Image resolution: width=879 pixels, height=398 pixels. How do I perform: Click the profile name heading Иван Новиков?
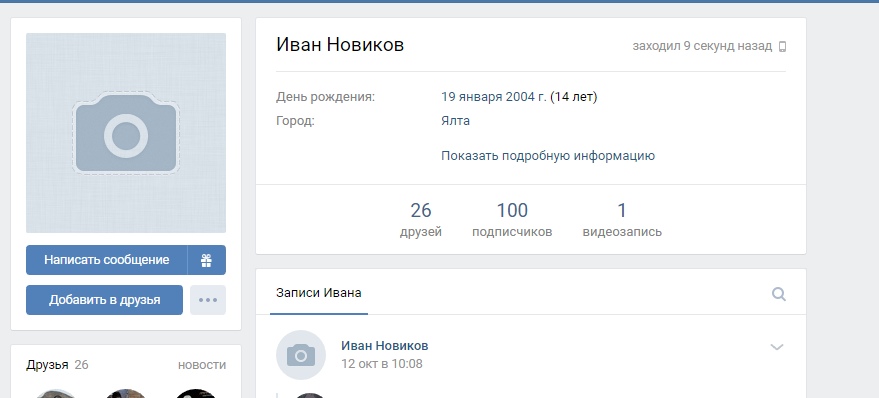coord(340,45)
